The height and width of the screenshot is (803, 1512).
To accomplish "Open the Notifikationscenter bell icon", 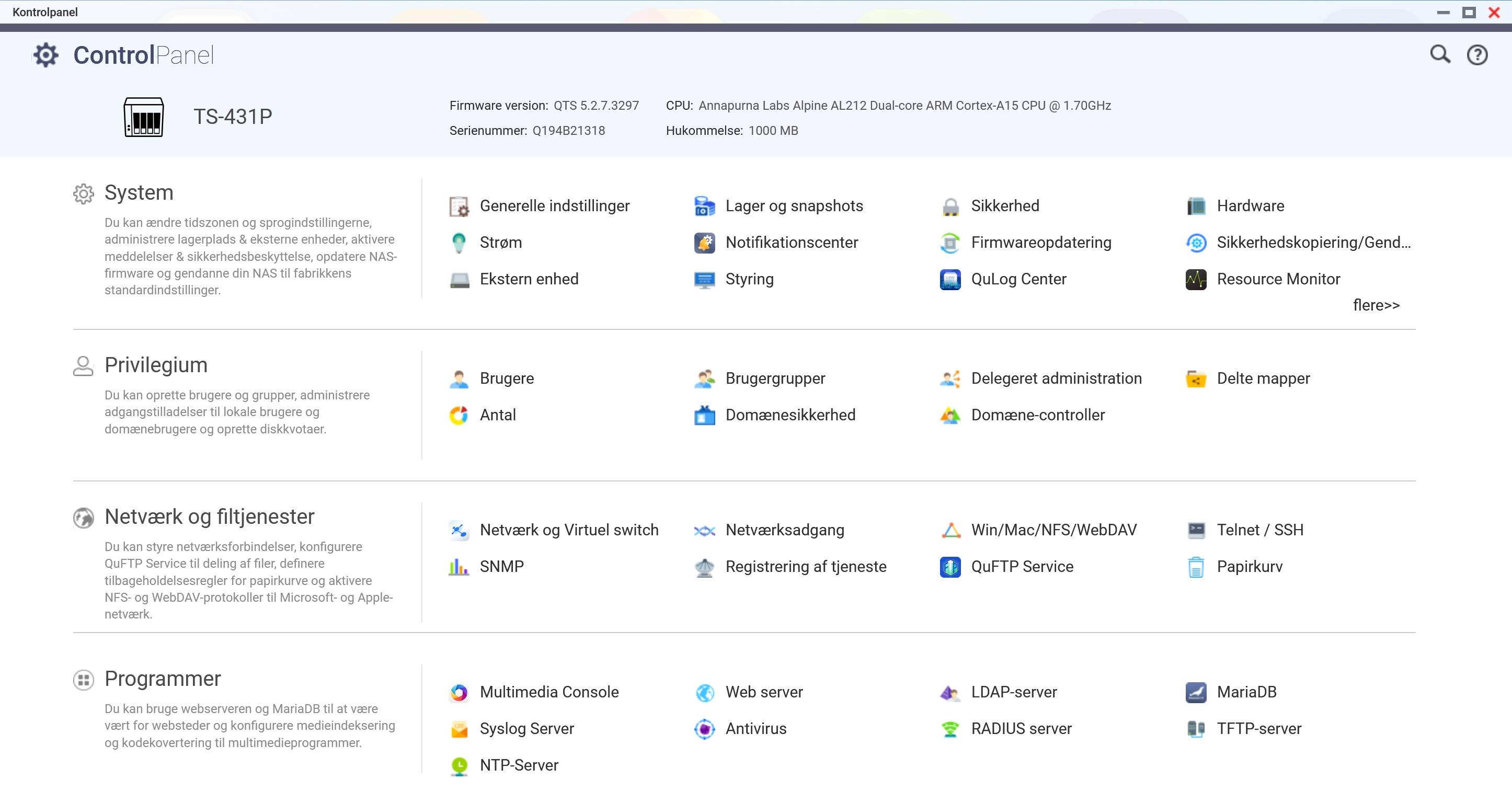I will point(704,243).
